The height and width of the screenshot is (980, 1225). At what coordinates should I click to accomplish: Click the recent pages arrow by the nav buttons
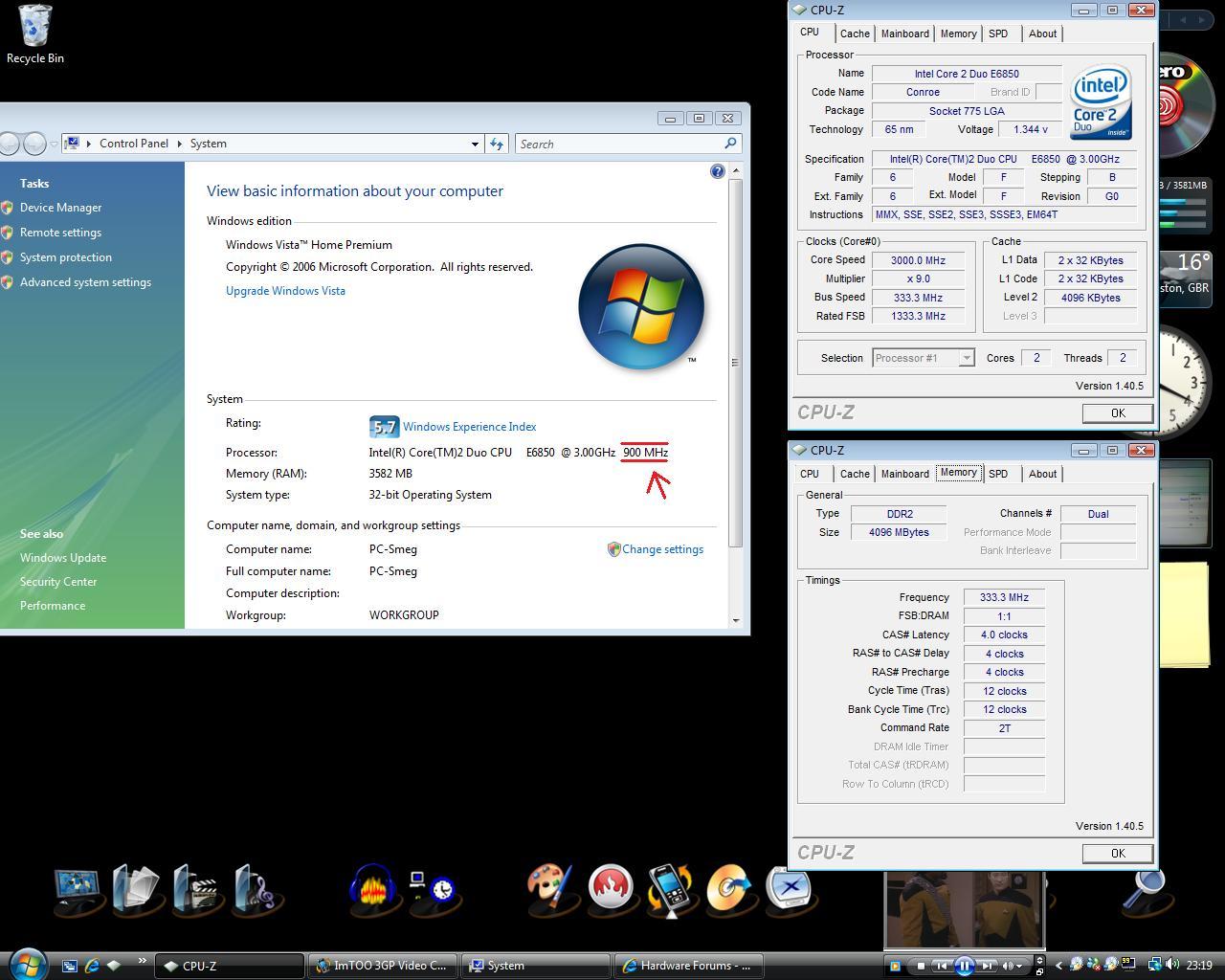pyautogui.click(x=55, y=144)
